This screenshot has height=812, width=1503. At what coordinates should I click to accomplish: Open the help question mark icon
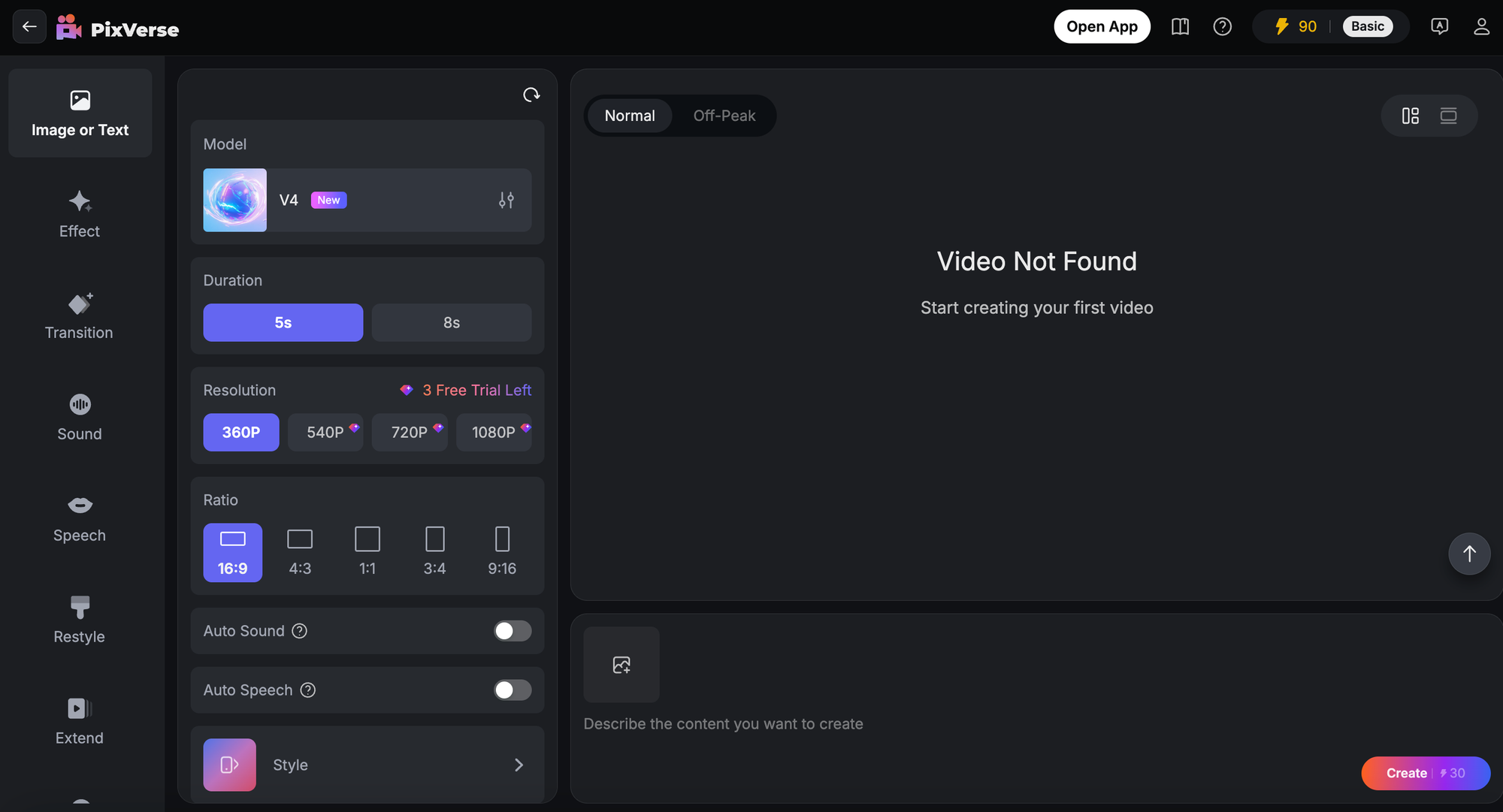[1222, 27]
